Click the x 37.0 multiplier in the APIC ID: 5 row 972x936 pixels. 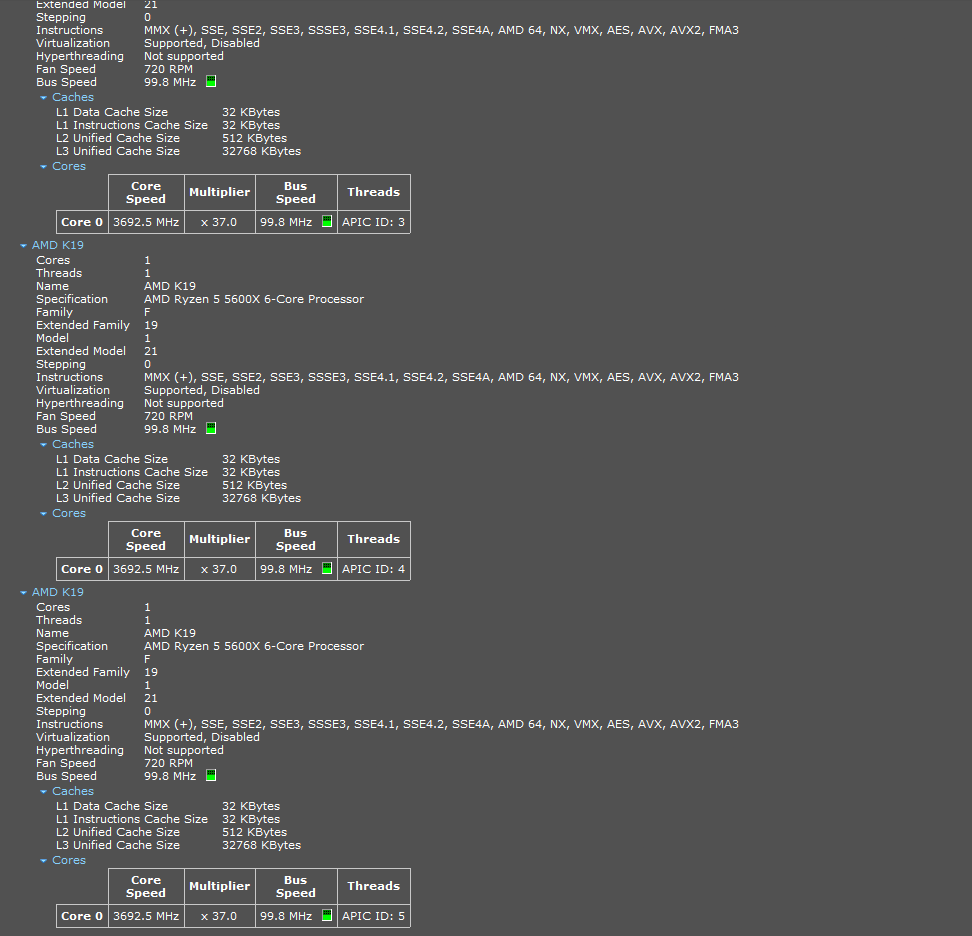click(x=219, y=916)
